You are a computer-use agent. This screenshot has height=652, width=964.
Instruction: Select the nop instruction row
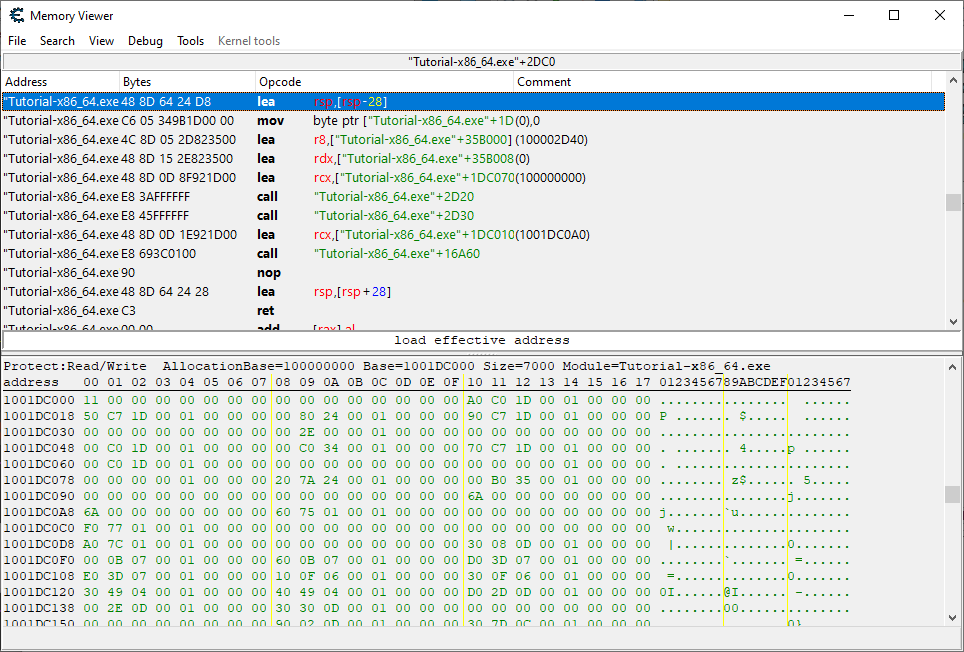400,273
